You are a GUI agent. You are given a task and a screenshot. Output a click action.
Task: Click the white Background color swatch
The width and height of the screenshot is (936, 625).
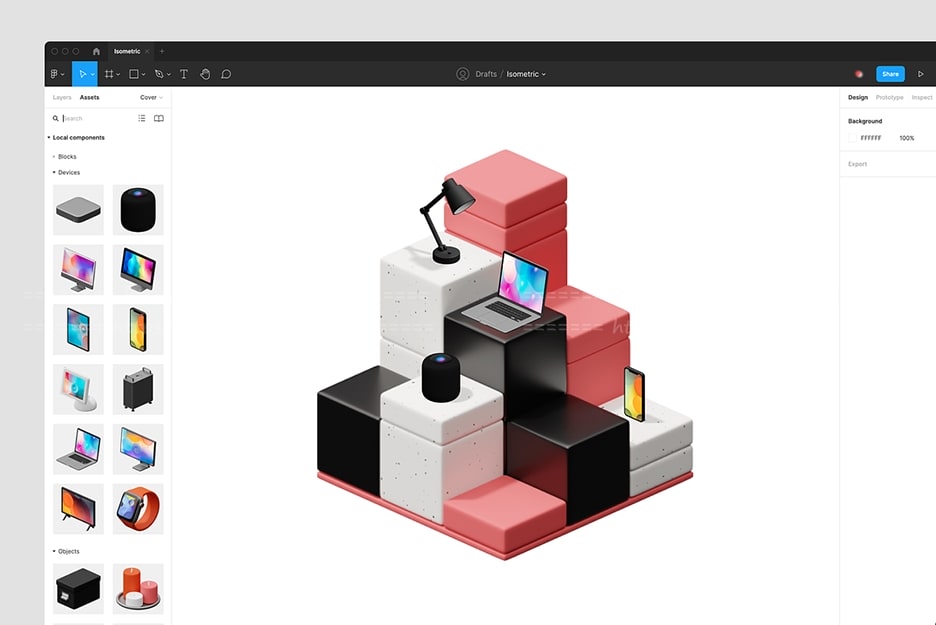[x=852, y=138]
